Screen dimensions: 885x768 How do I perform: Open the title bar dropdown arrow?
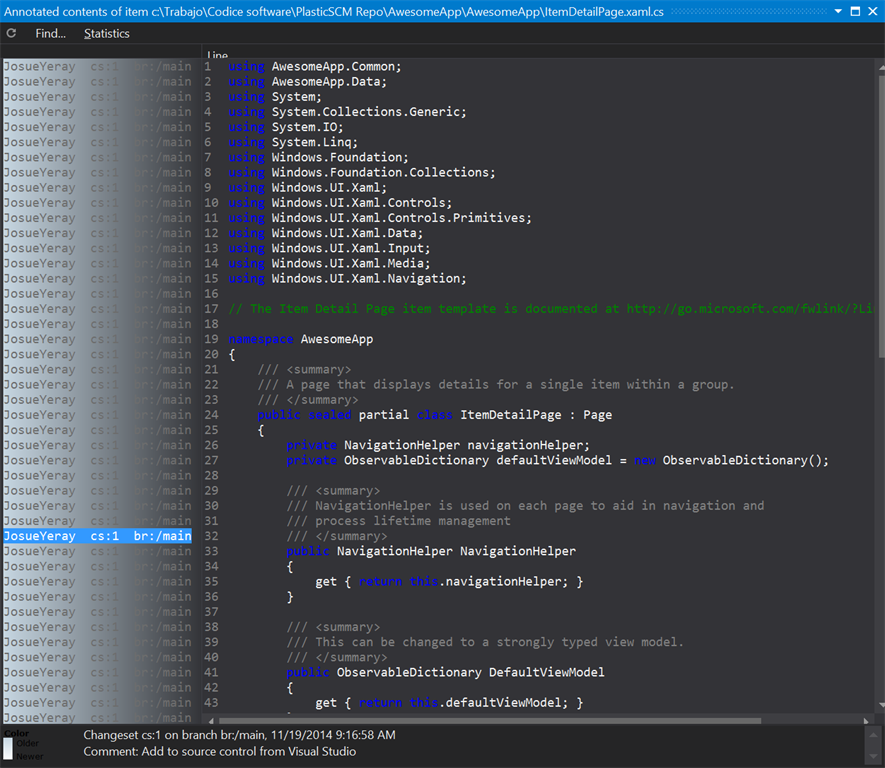[x=836, y=11]
